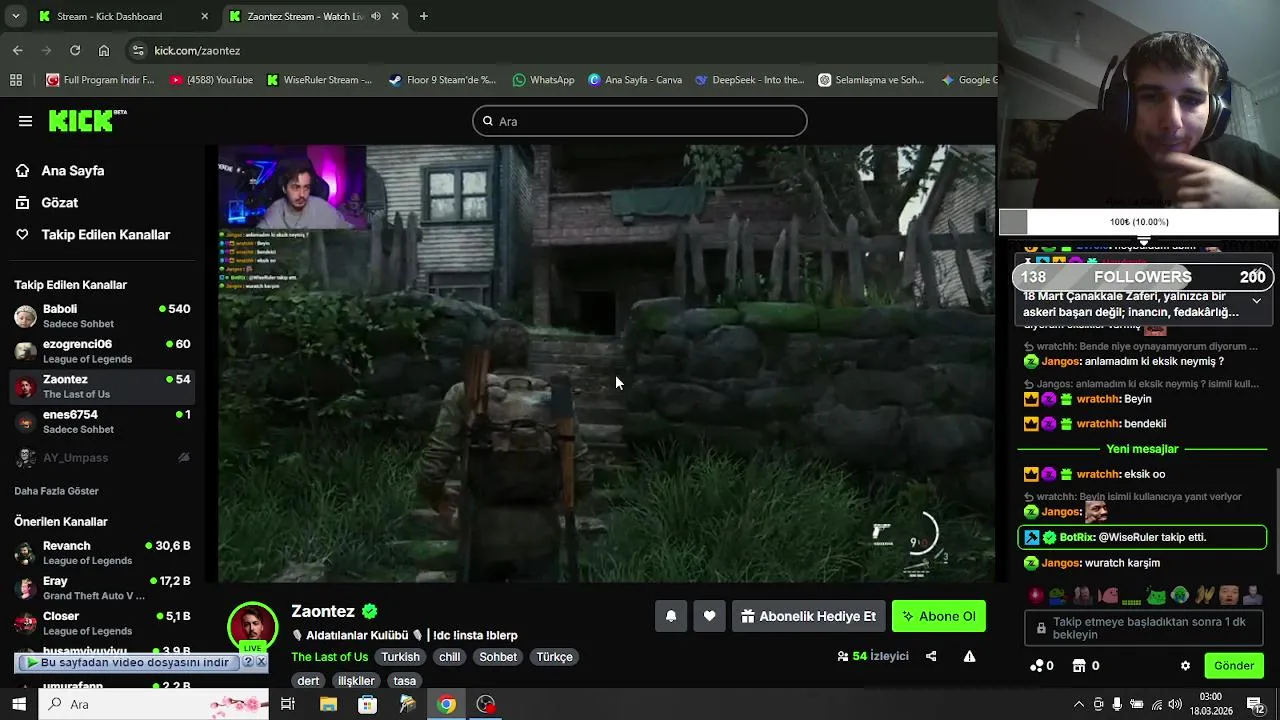The image size is (1280, 720).
Task: Click the Türkçe tag
Action: [x=554, y=657]
